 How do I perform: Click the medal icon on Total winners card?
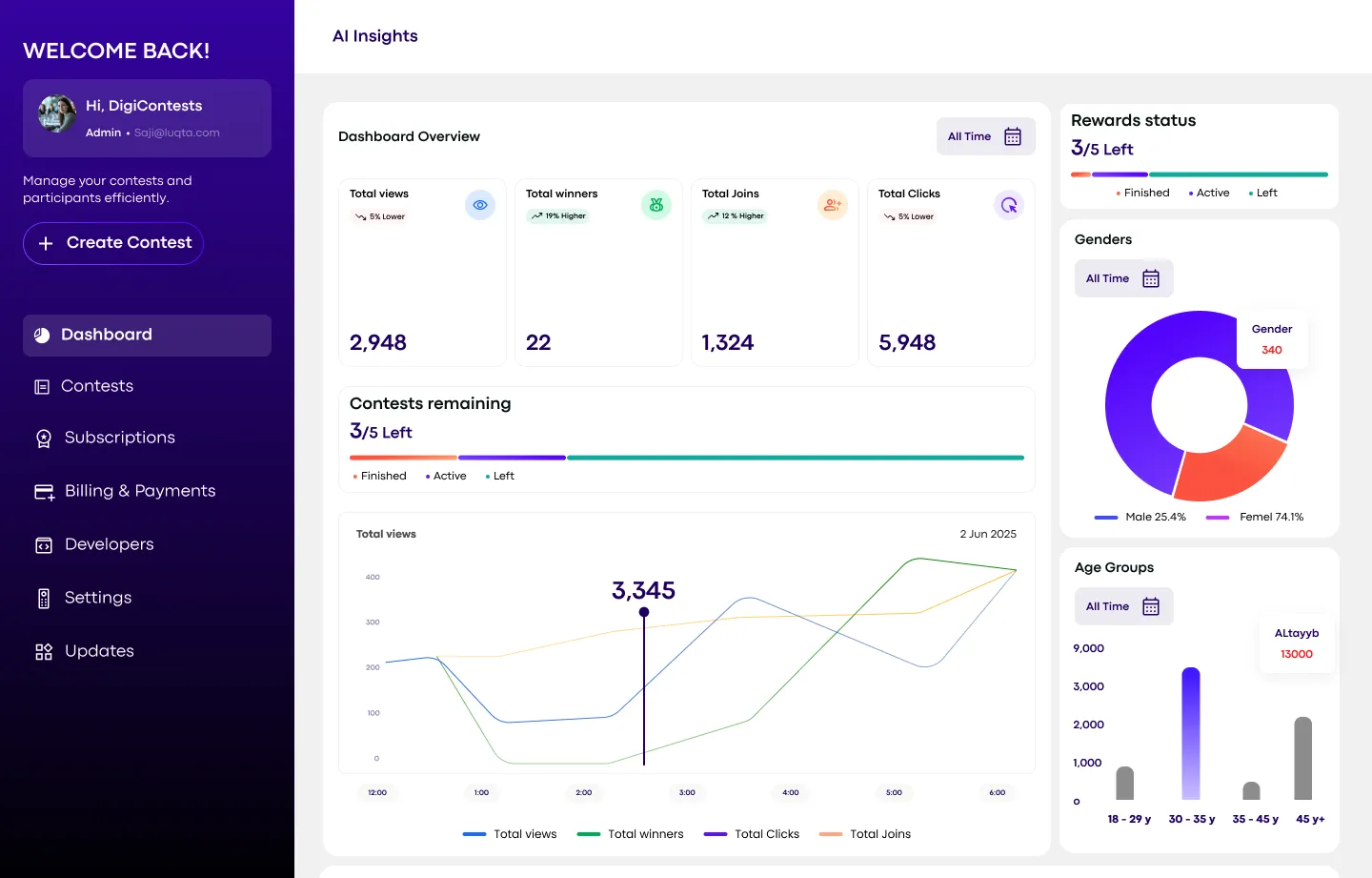(656, 205)
